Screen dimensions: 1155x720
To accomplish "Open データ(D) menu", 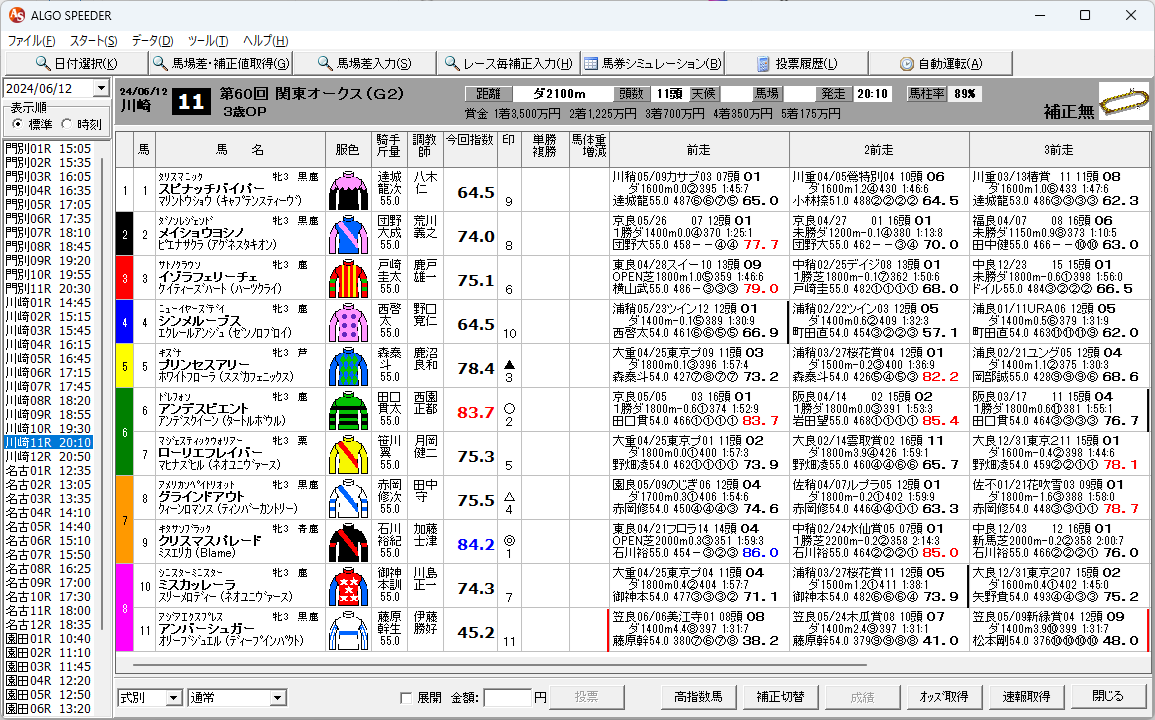I will coord(152,41).
